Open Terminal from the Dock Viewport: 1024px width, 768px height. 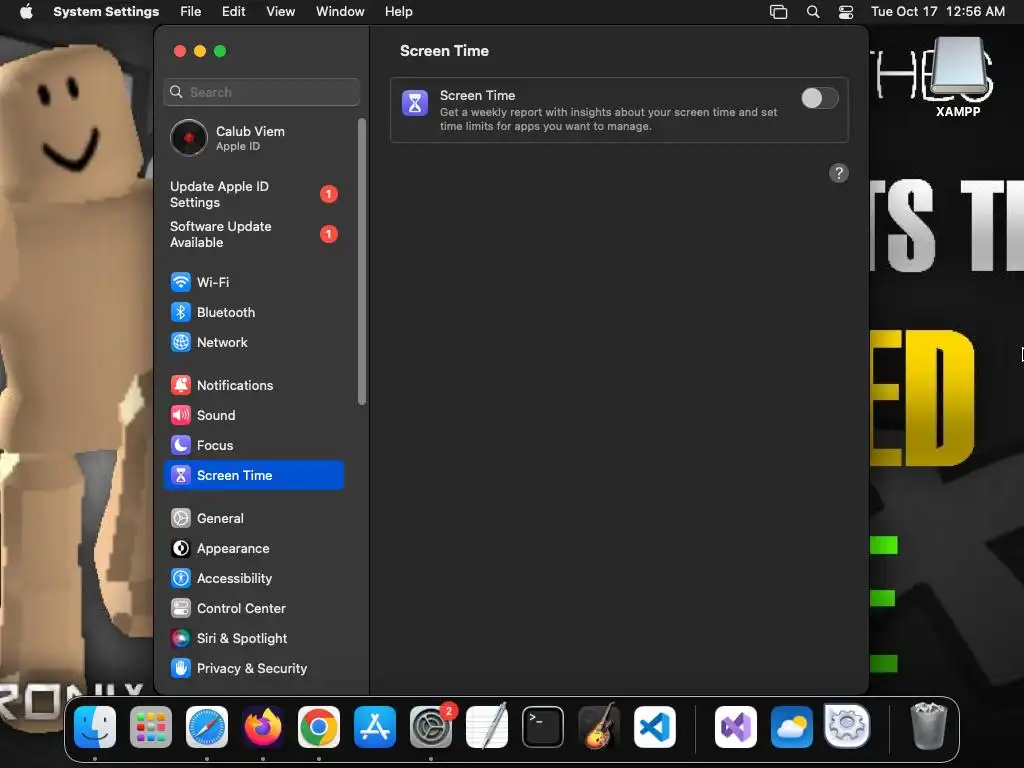pyautogui.click(x=543, y=727)
